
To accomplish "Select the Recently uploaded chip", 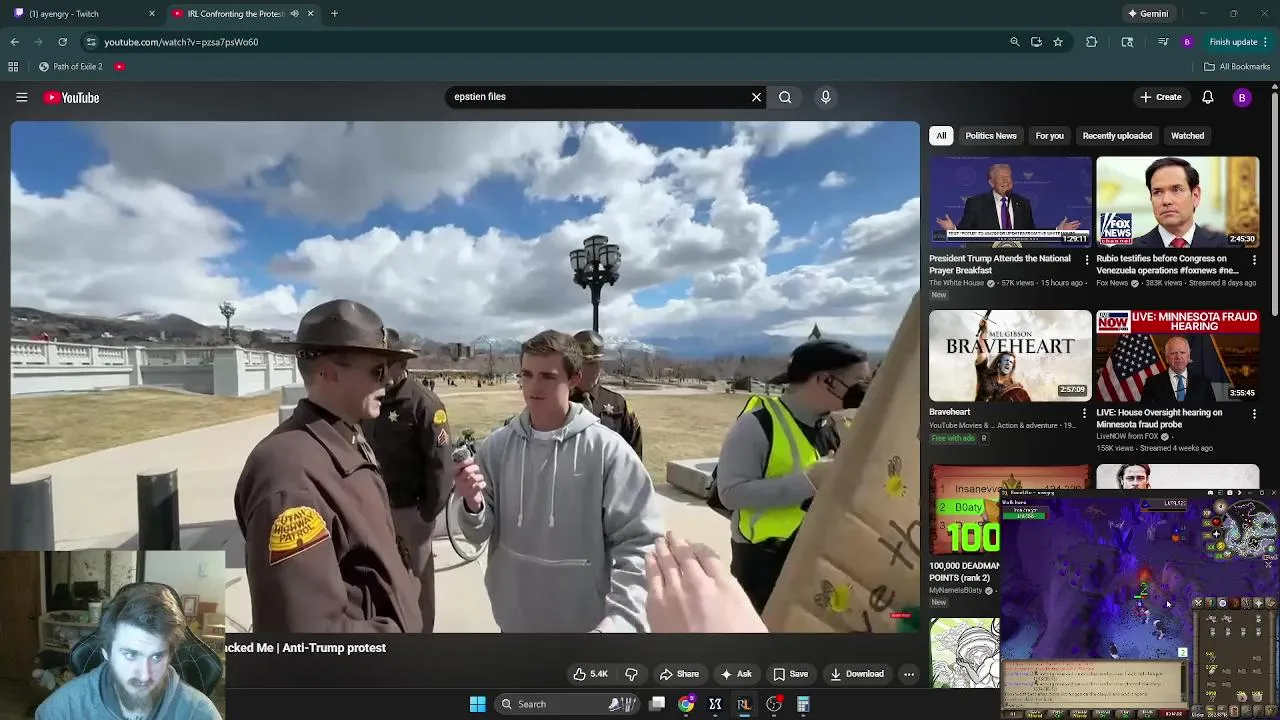I will (1117, 135).
